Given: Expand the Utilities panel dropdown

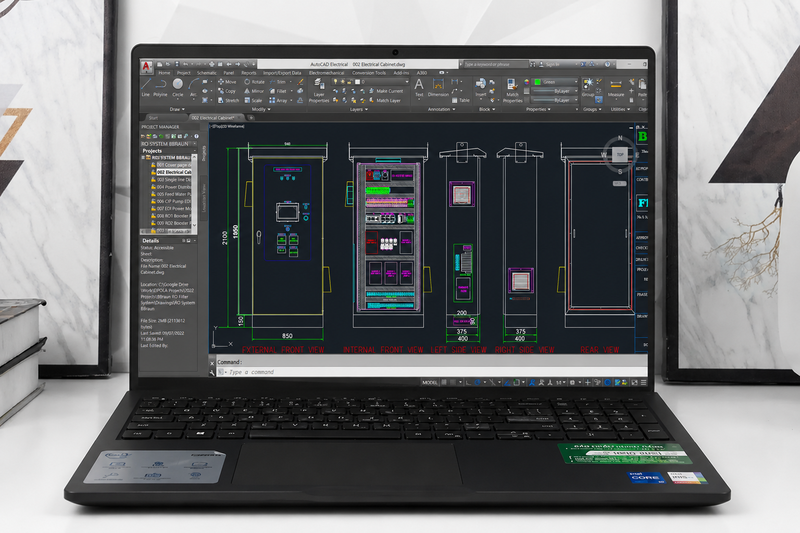Looking at the screenshot, I should coord(620,109).
